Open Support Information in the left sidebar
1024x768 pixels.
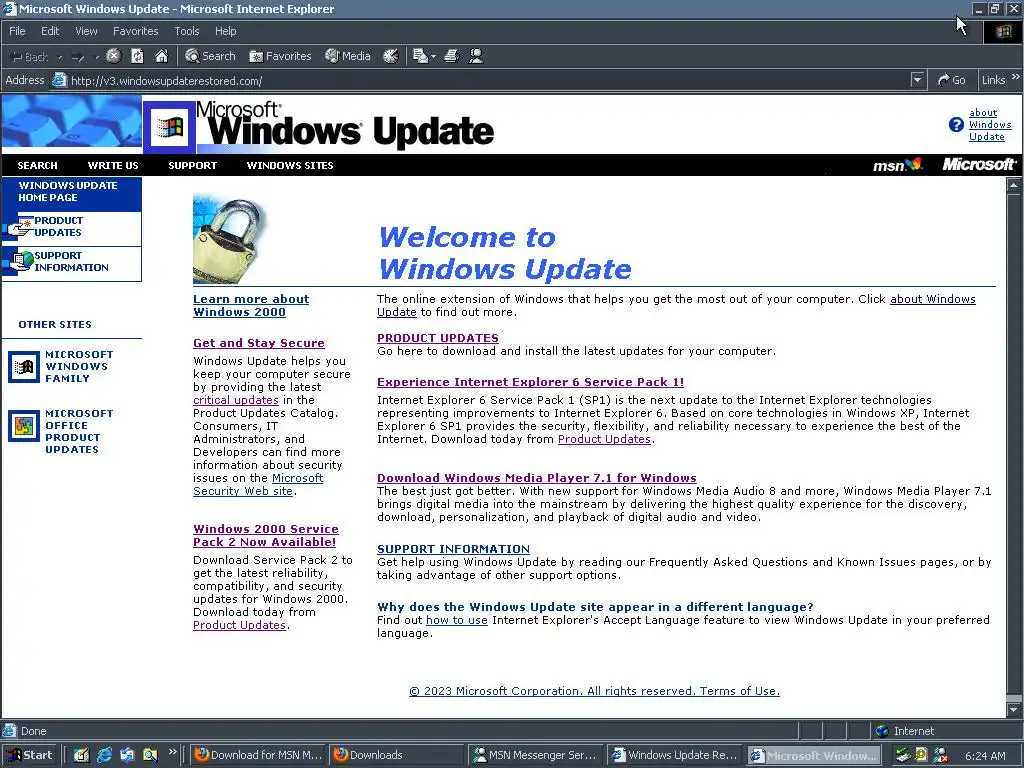72,262
